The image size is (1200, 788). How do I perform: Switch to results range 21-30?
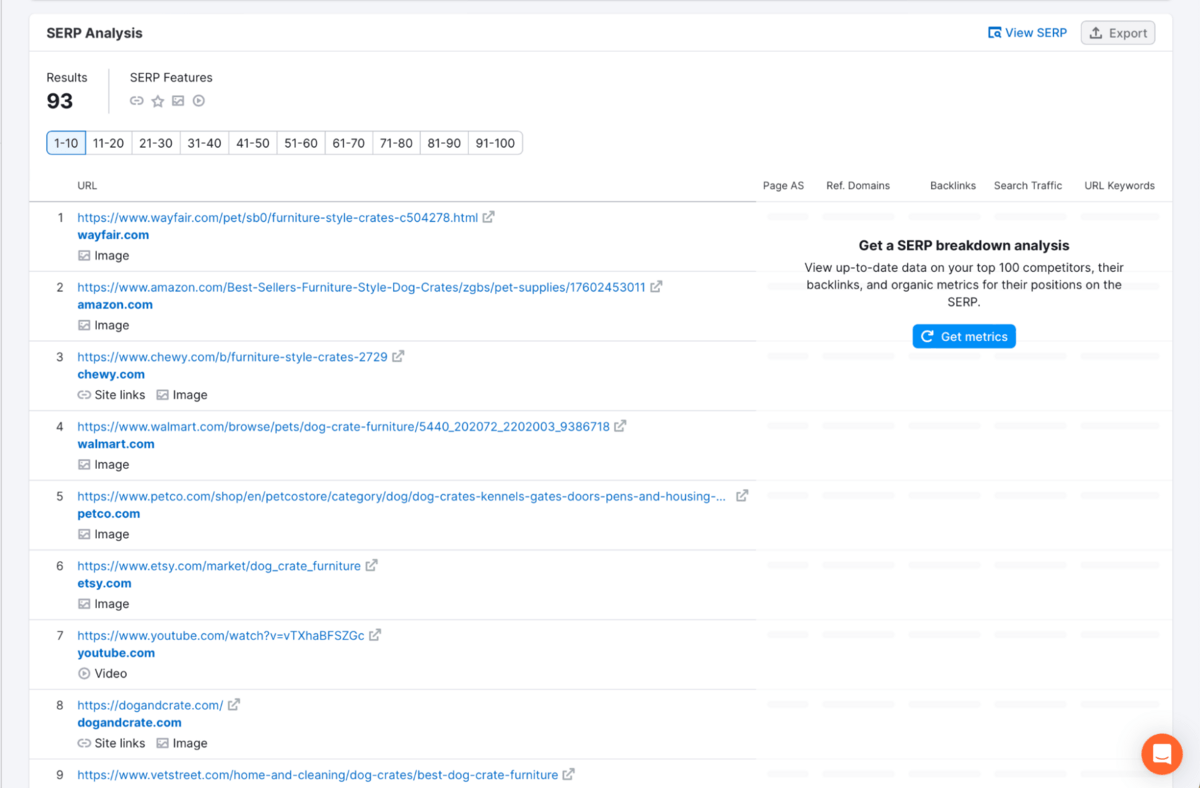tap(156, 143)
